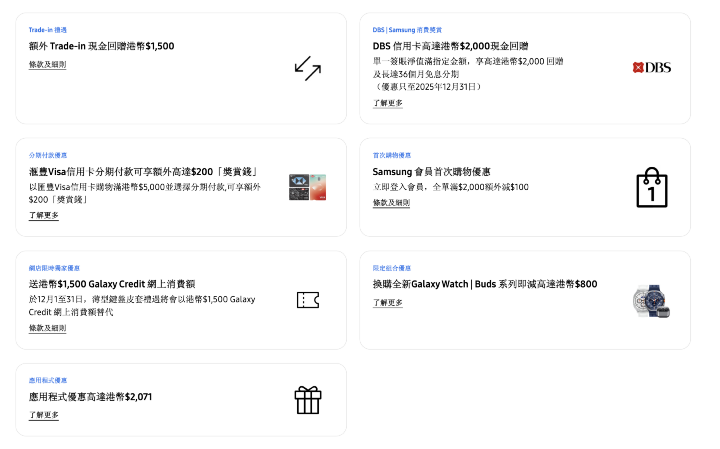Select the 額外 Trade-in 現金回贈港幣$1,500 heading

click(101, 46)
